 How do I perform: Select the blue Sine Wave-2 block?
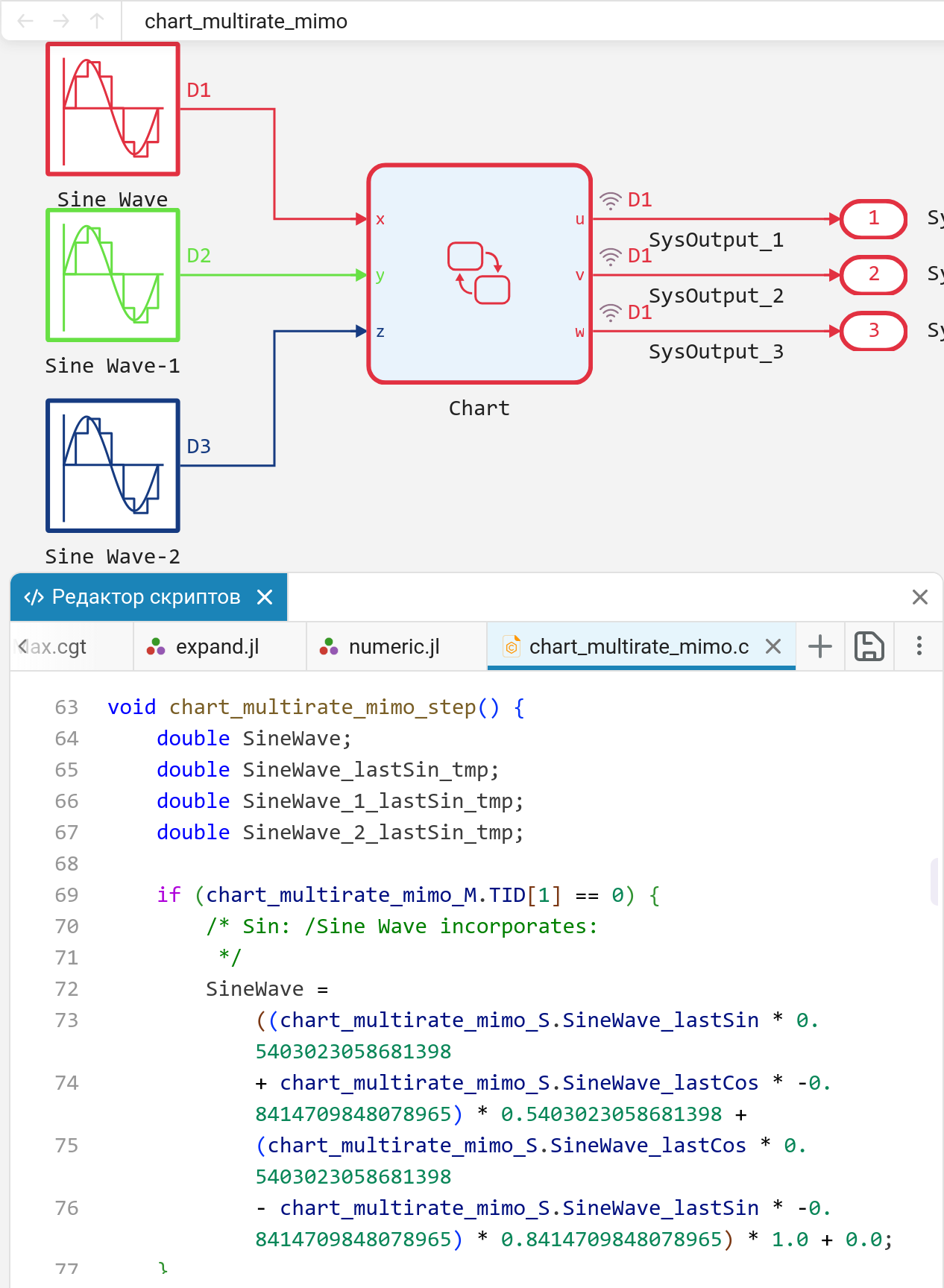coord(113,466)
